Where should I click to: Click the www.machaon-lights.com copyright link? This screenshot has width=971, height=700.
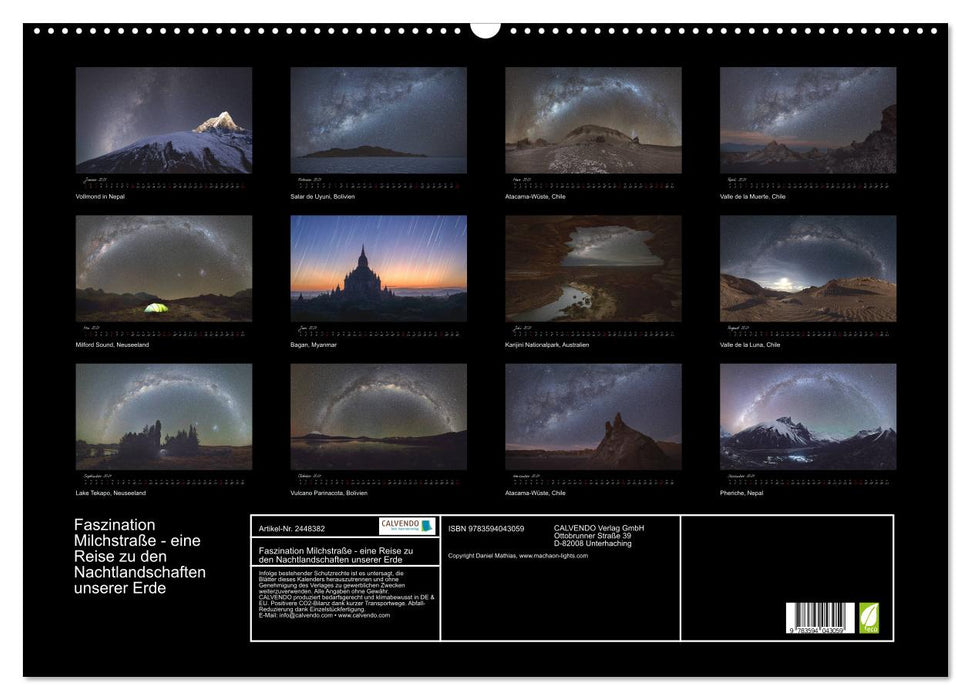553,556
